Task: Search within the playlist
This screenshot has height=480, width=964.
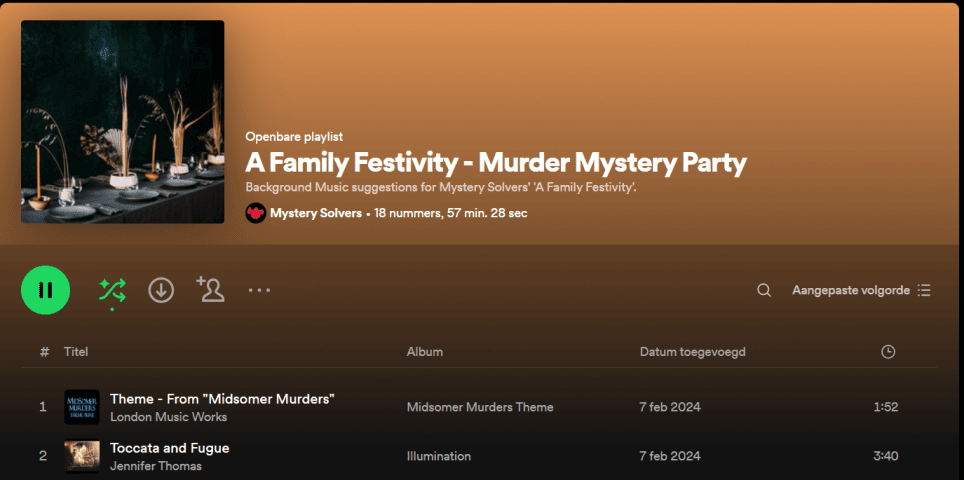Action: [x=764, y=290]
